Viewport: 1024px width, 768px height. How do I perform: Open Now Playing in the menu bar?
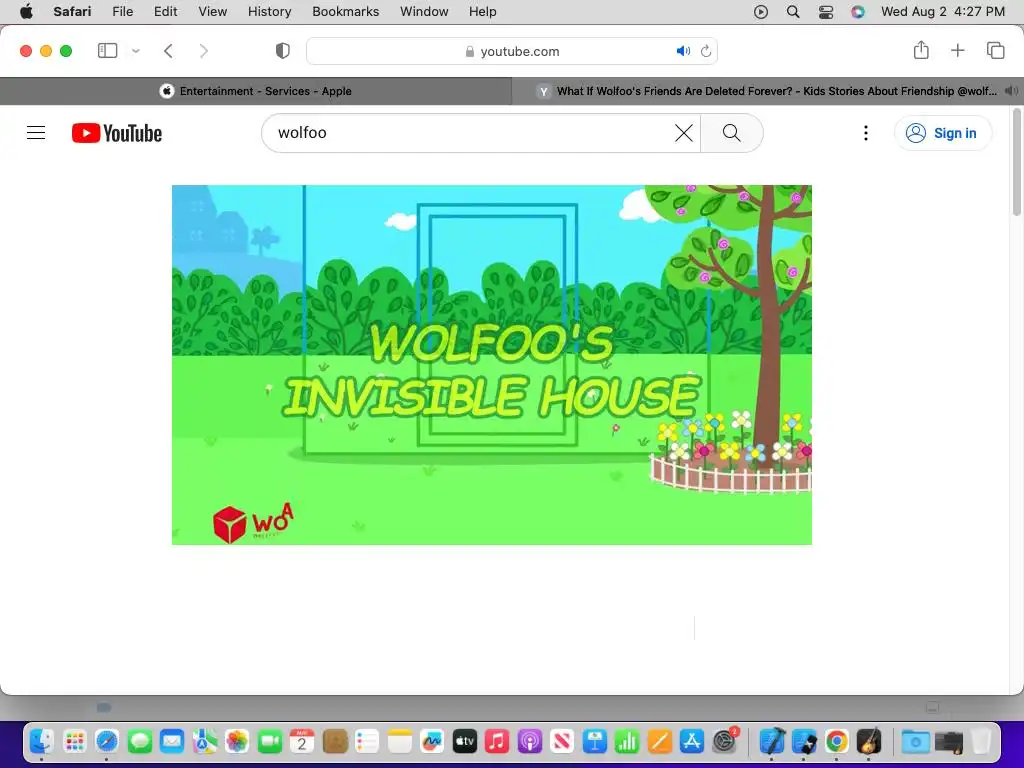pyautogui.click(x=761, y=12)
